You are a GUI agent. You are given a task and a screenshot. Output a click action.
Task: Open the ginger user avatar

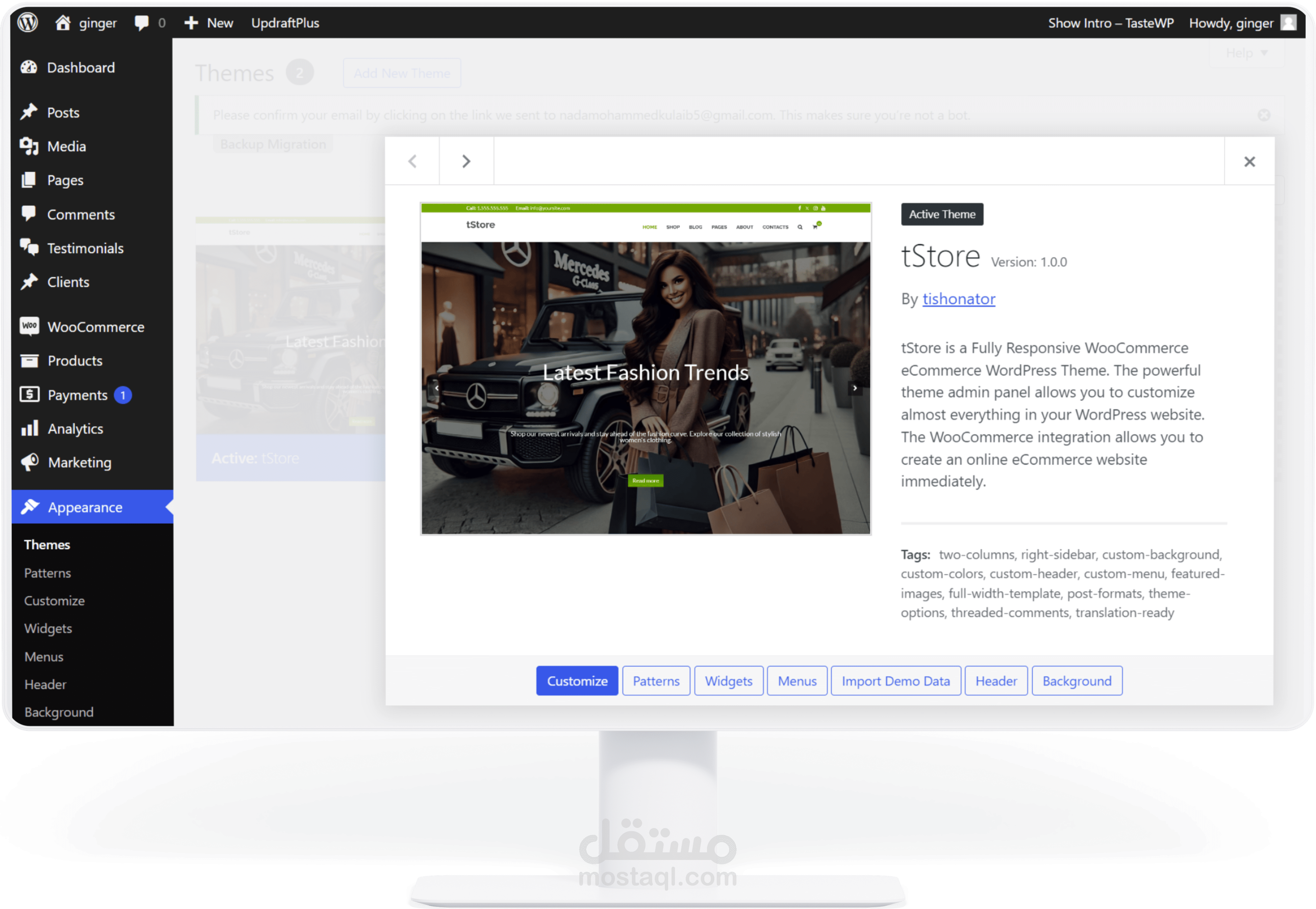(x=1288, y=23)
